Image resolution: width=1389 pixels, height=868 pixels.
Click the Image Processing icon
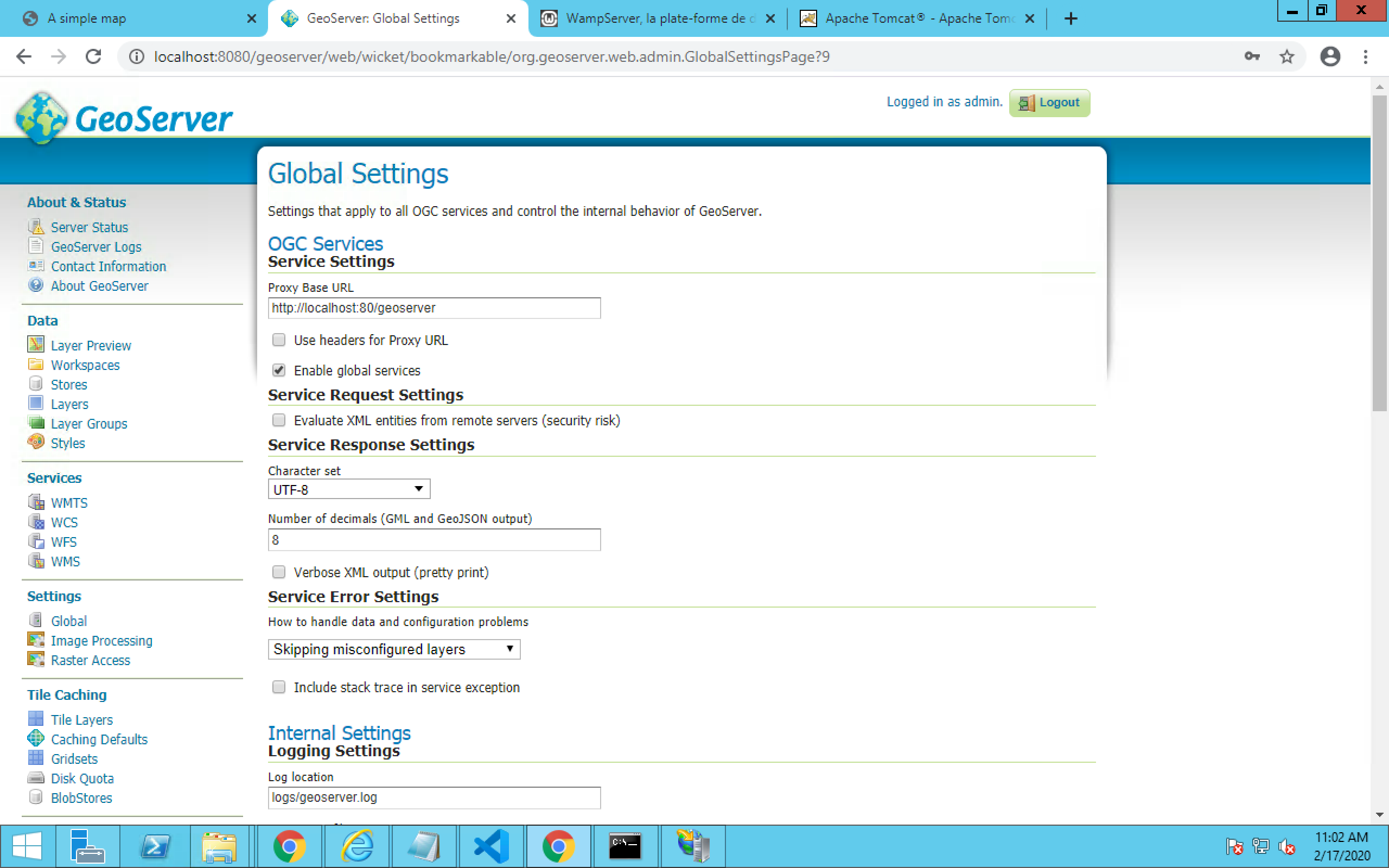point(36,640)
